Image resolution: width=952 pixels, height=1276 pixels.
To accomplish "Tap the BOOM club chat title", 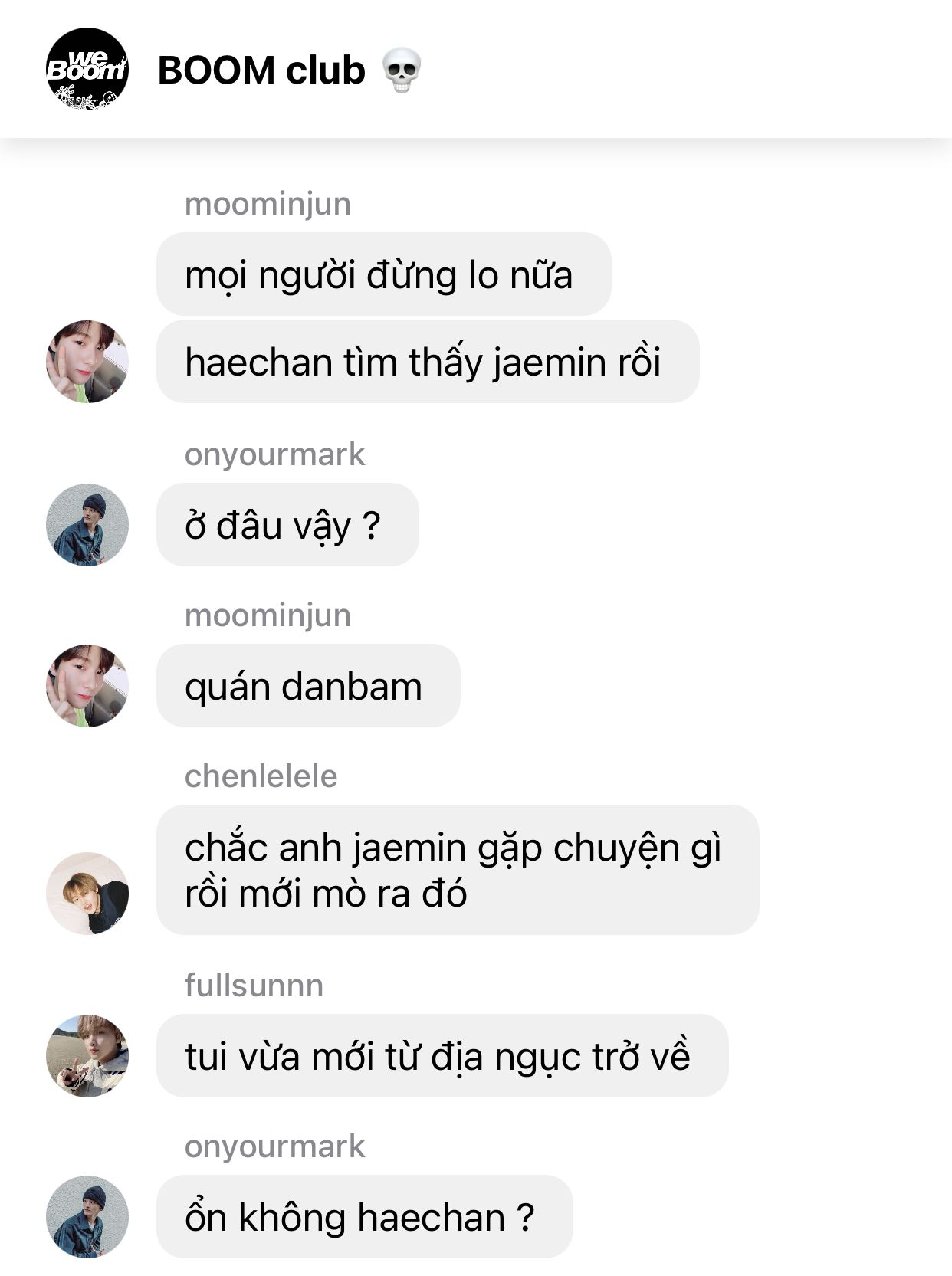I will coord(261,71).
